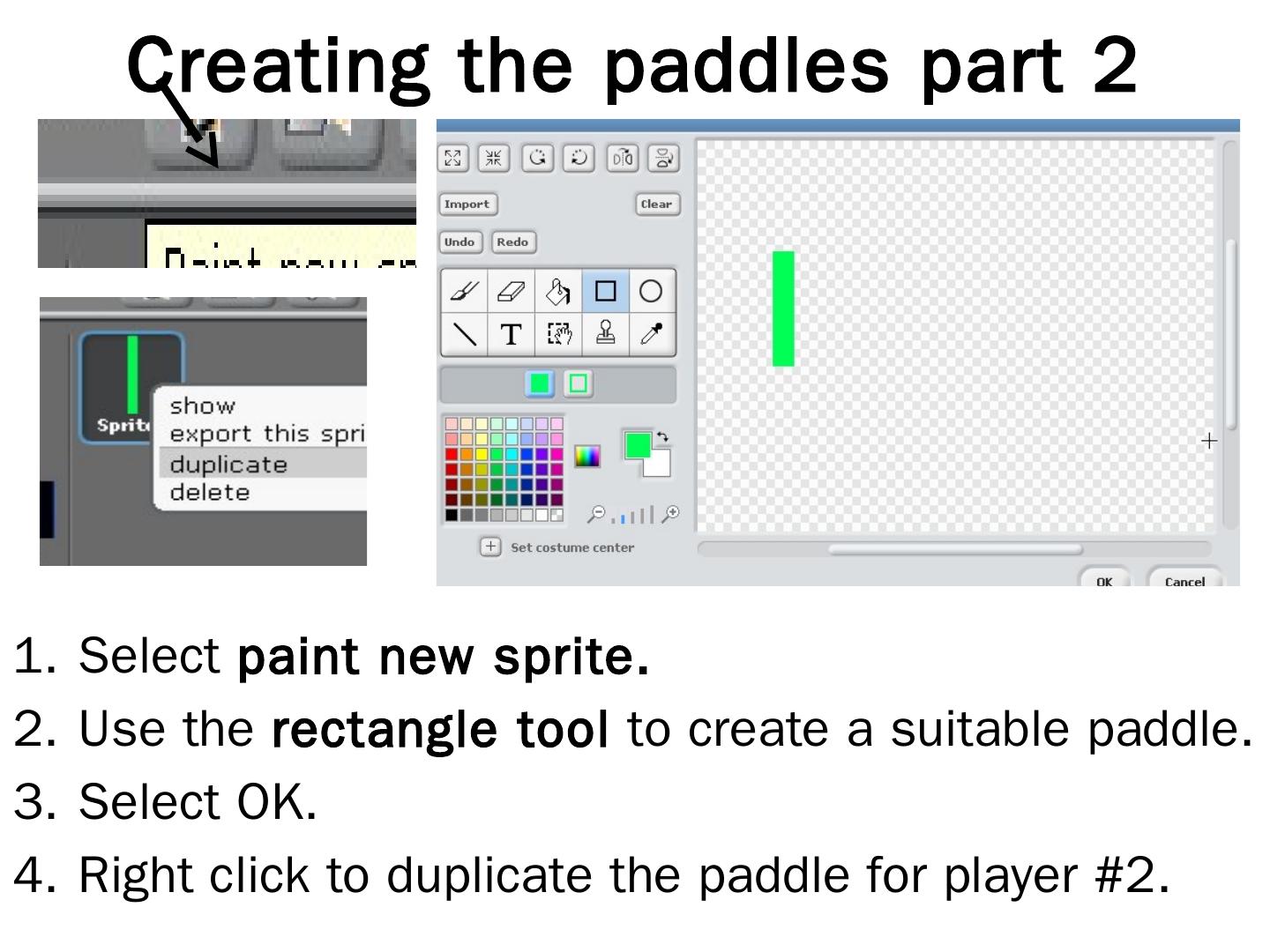Zoom in with the plus magnifier
1270x952 pixels.
671,513
